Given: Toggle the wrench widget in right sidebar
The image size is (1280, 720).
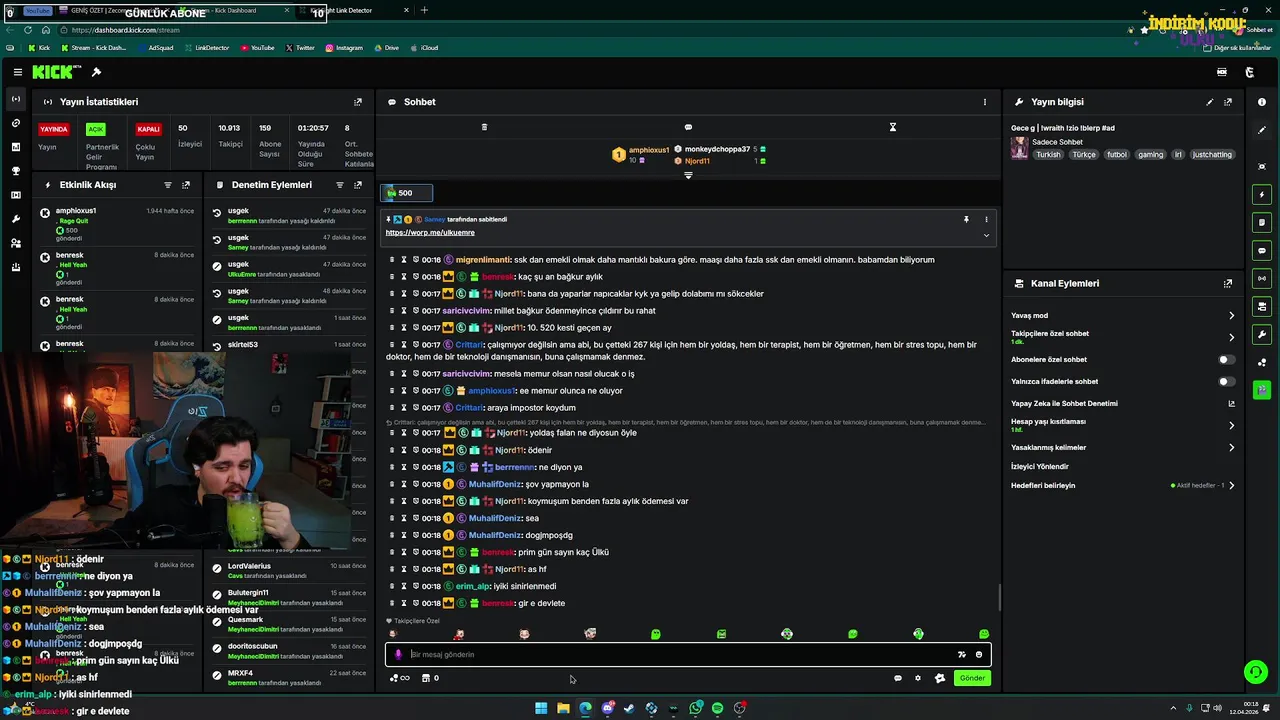Looking at the screenshot, I should tap(1262, 334).
